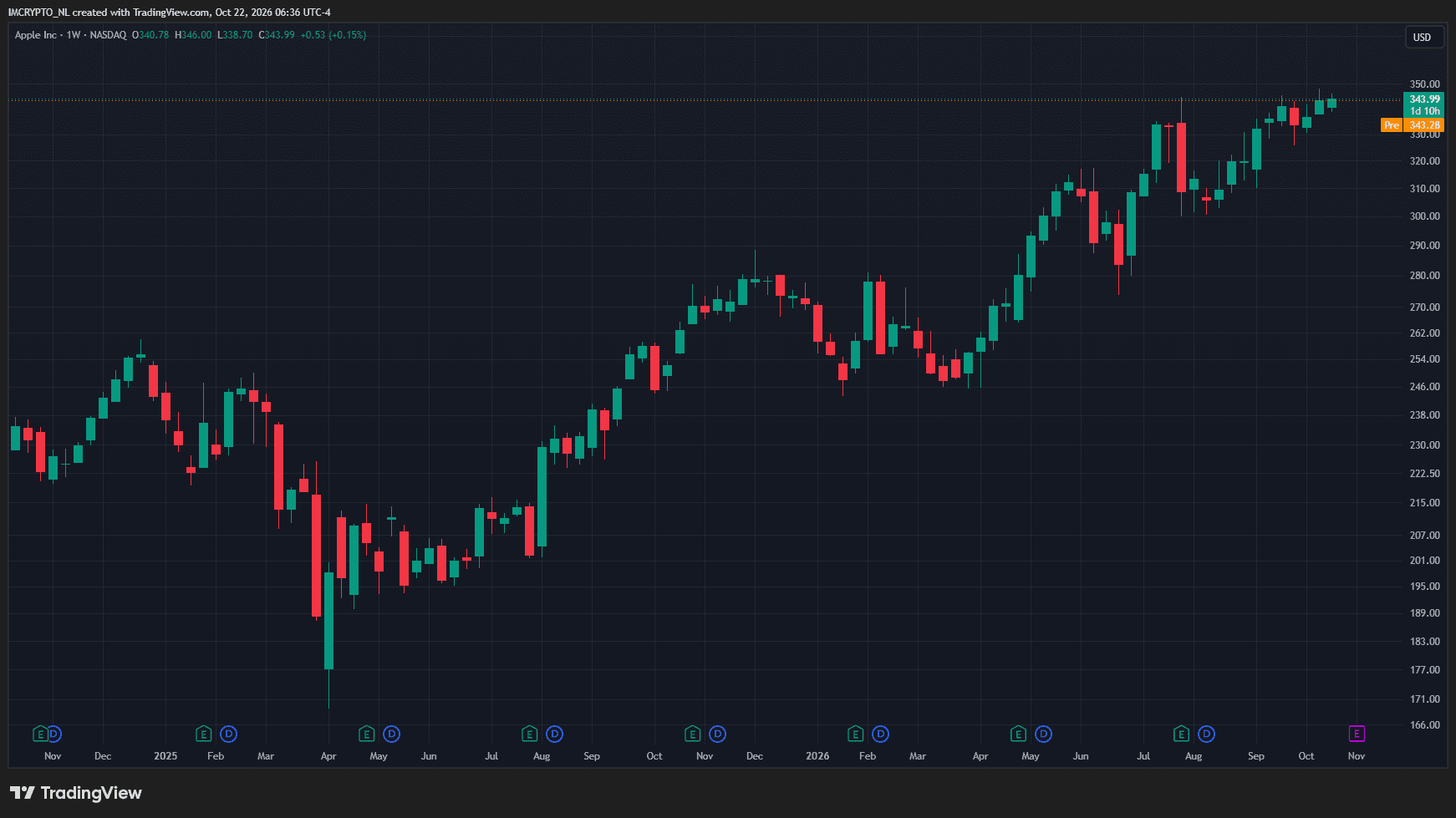Open the USD currency selector
Image resolution: width=1456 pixels, height=818 pixels.
pos(1423,37)
